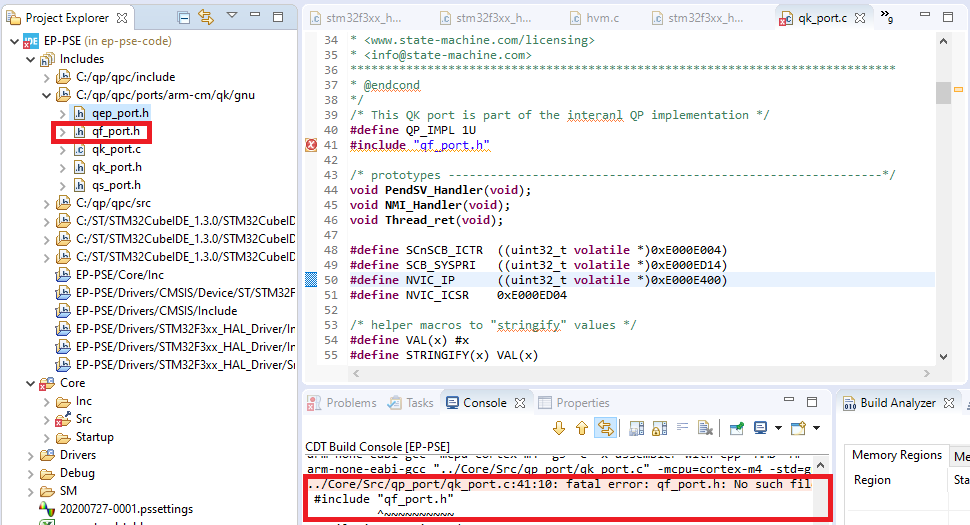Go to next error in console
The image size is (970, 525).
(559, 428)
